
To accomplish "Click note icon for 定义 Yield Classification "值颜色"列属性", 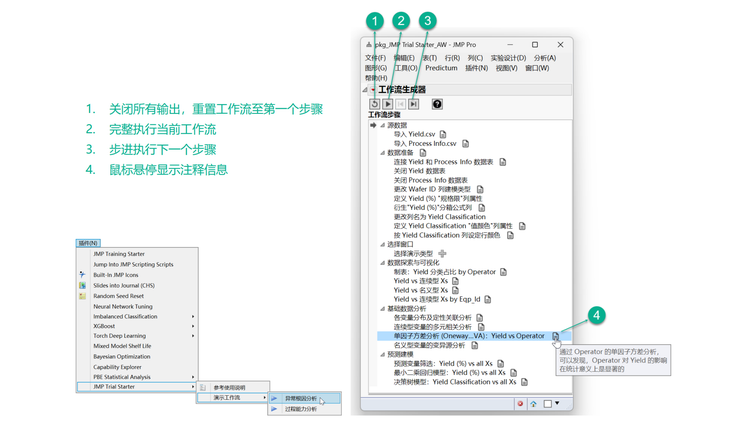I will [x=522, y=226].
